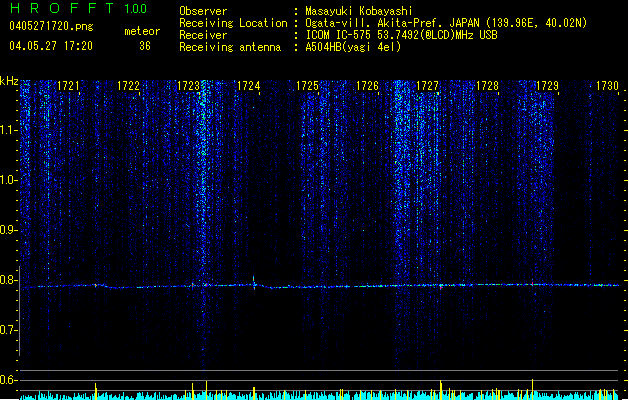Click the 1.1 kHz axis label
The height and width of the screenshot is (400, 629).
(x=9, y=130)
